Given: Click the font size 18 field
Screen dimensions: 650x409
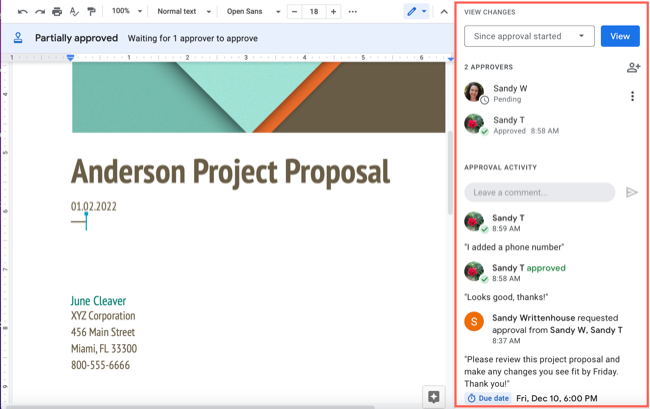Looking at the screenshot, I should (x=314, y=12).
